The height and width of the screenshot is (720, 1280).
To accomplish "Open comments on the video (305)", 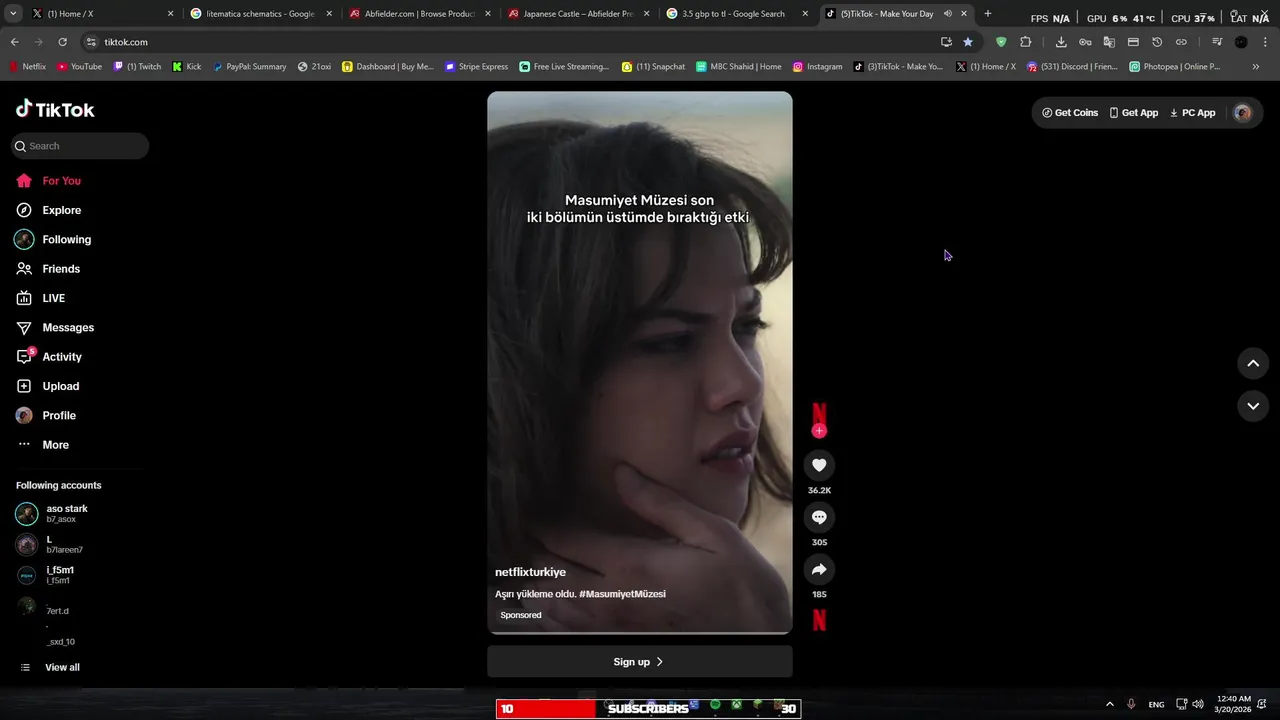I will click(x=819, y=517).
